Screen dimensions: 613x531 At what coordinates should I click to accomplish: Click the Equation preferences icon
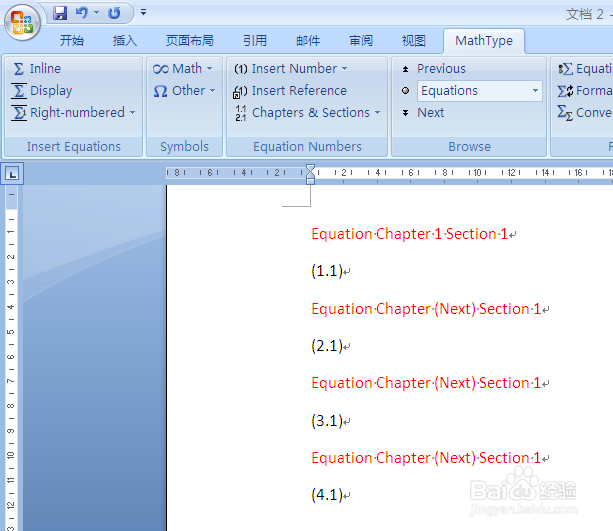click(565, 69)
